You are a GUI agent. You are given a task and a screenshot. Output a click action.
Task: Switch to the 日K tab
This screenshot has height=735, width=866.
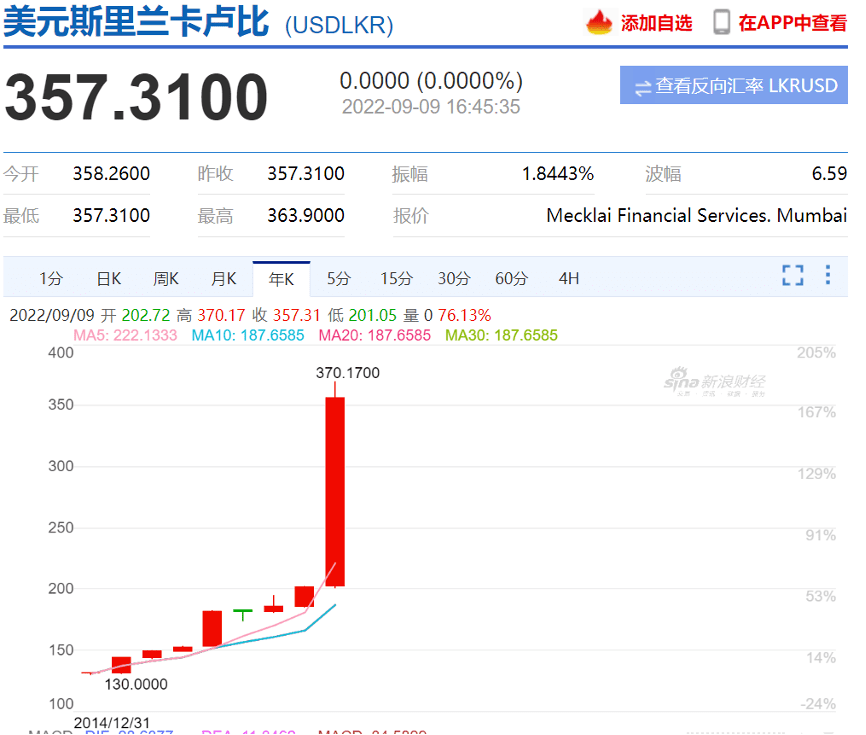pos(108,278)
